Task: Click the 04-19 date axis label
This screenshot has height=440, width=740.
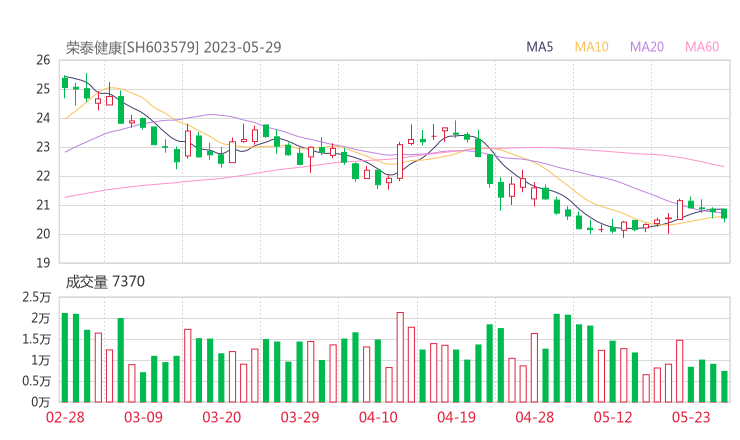Action: (x=456, y=417)
